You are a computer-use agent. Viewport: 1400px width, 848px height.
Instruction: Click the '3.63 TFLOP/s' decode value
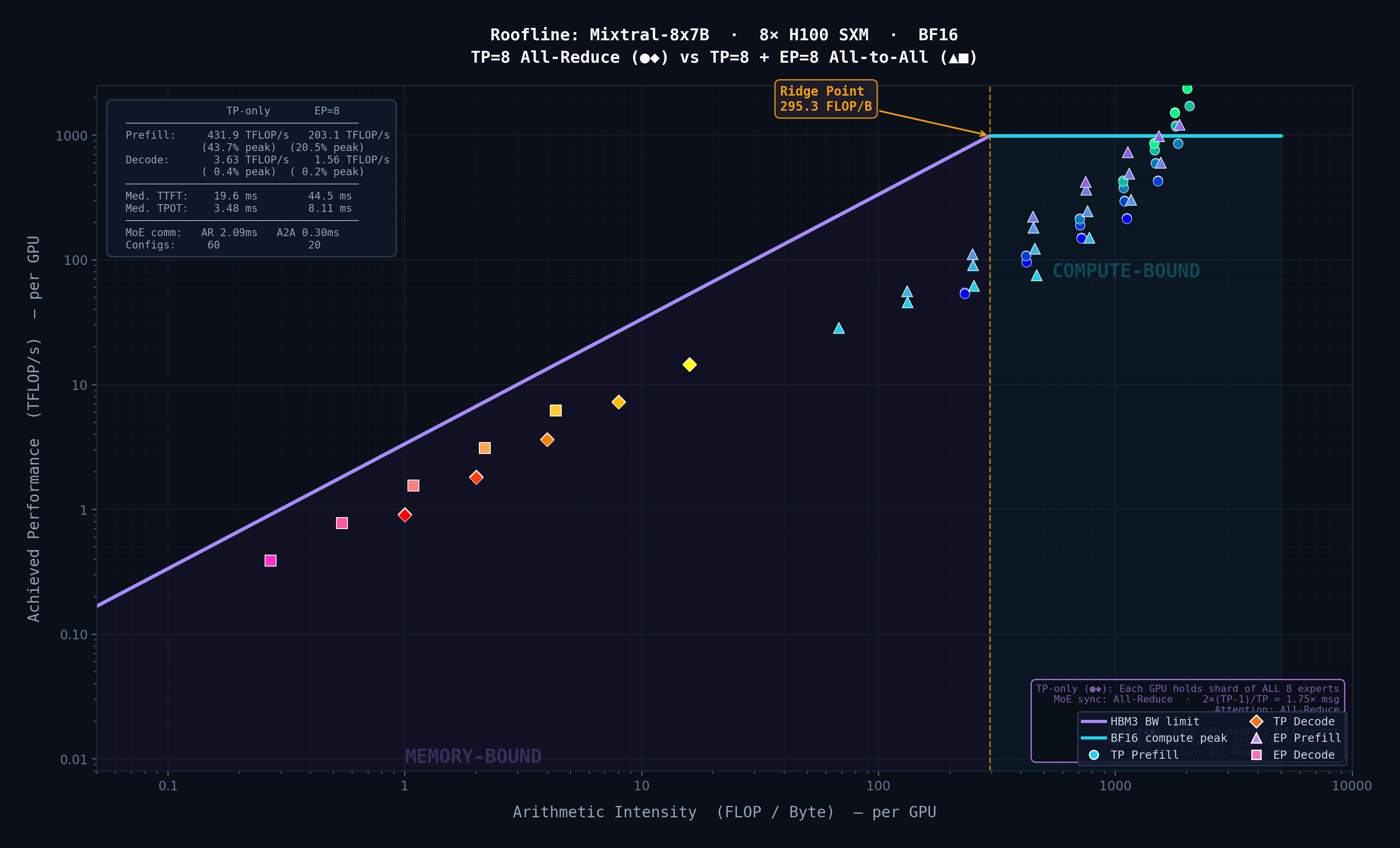point(251,160)
